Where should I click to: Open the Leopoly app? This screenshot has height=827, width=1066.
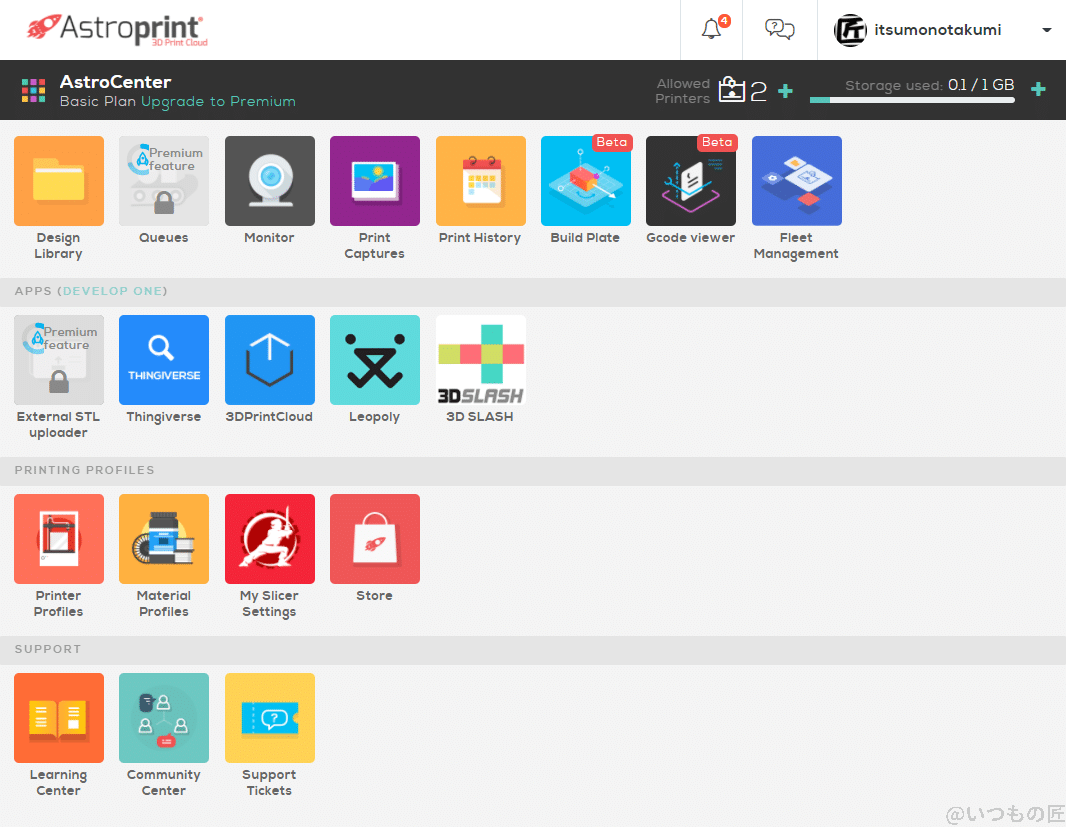pyautogui.click(x=375, y=360)
